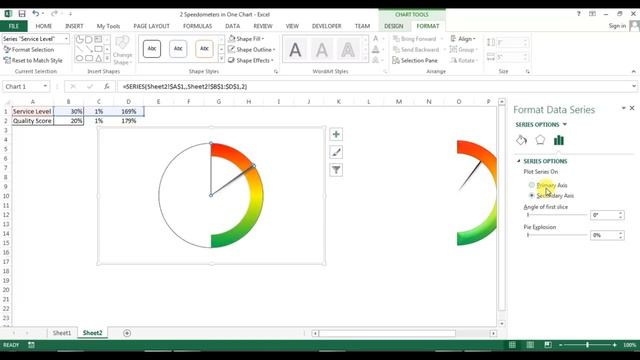Viewport: 640px width, 360px height.
Task: Switch to Page Break Preview icon
Action: click(548, 345)
